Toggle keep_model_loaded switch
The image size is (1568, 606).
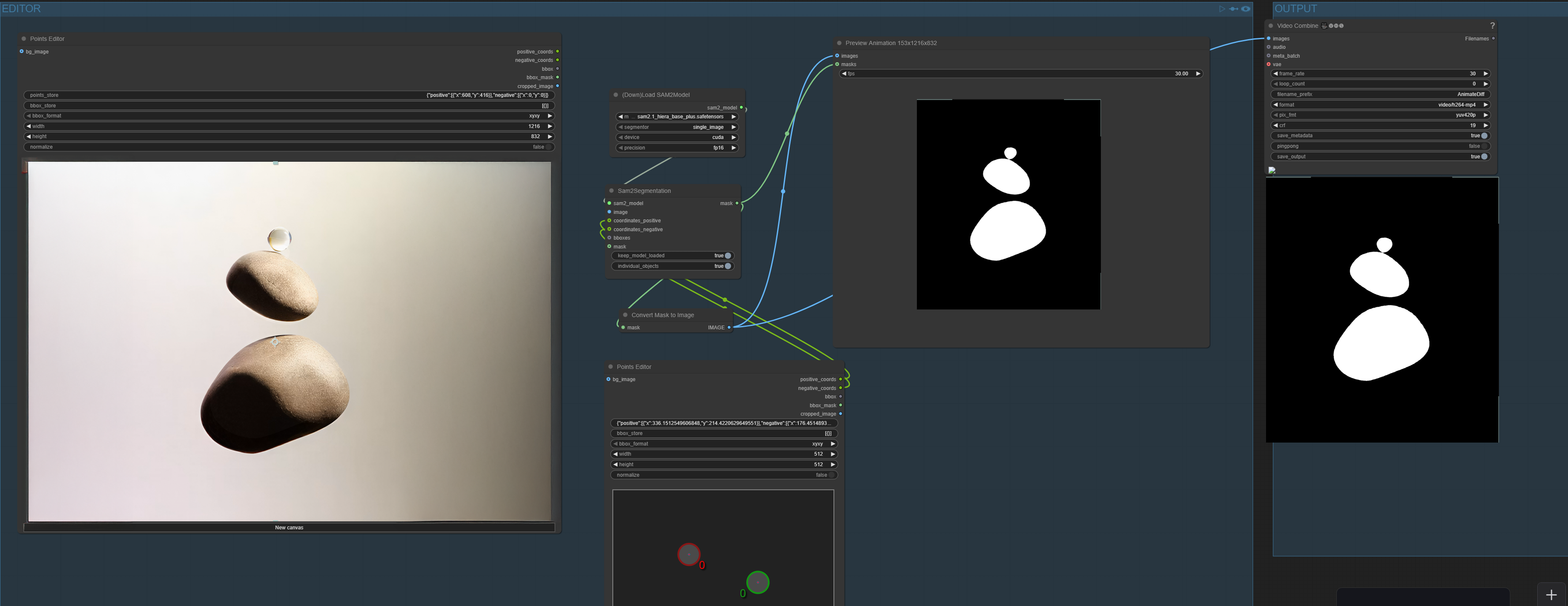click(x=727, y=256)
